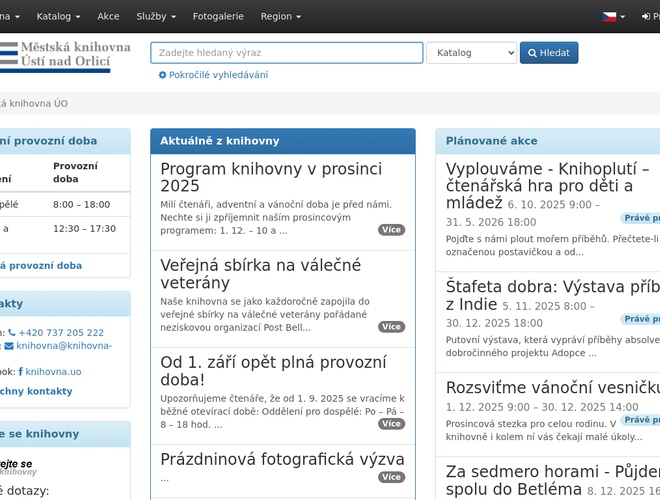This screenshot has width=660, height=500.
Task: Call phone number +420 737 205 222
Action: (61, 333)
